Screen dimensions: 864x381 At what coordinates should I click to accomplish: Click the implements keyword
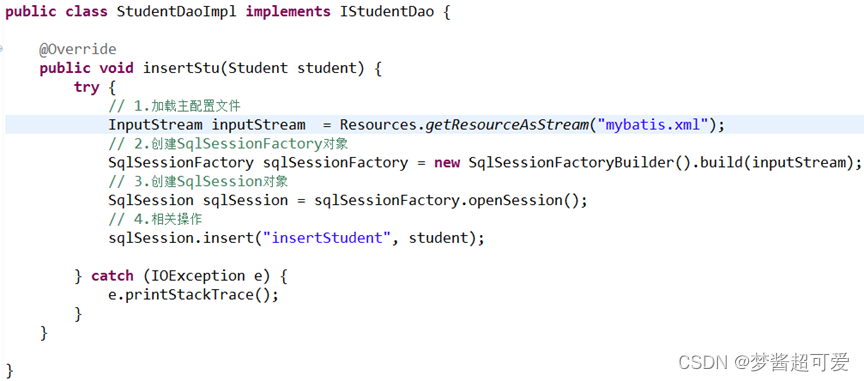(x=288, y=12)
